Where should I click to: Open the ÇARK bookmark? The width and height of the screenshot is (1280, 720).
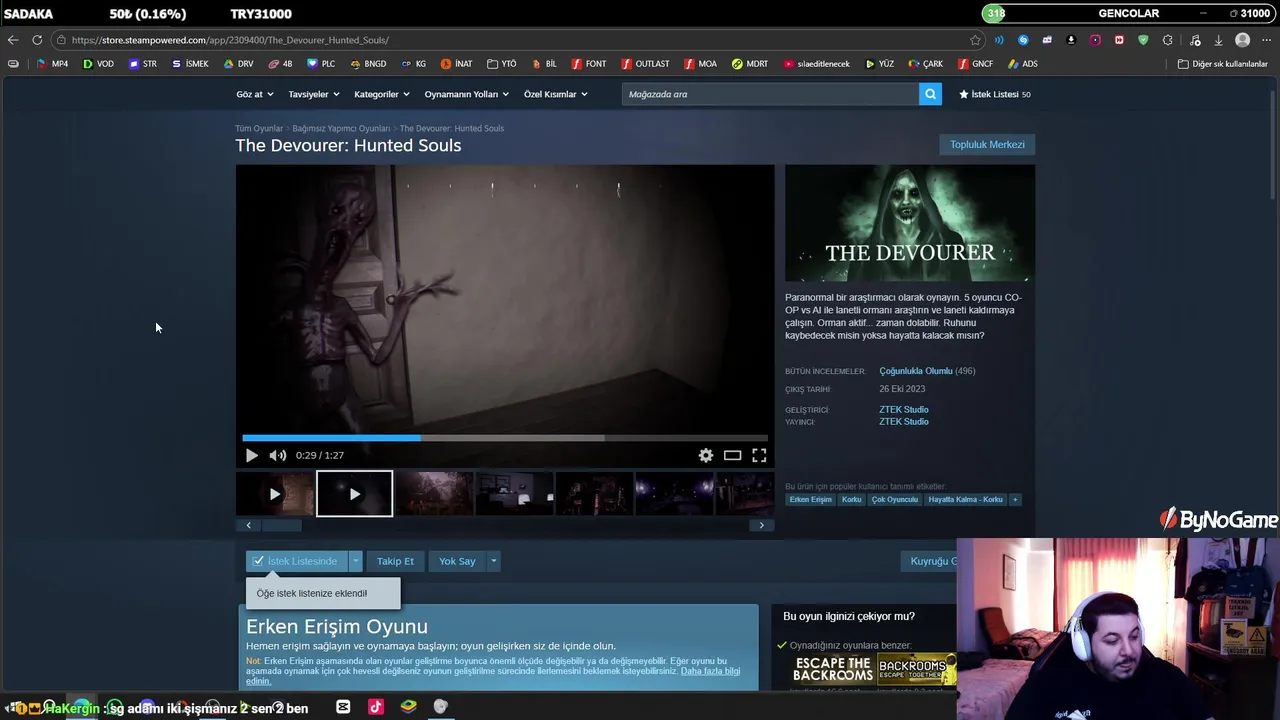926,64
